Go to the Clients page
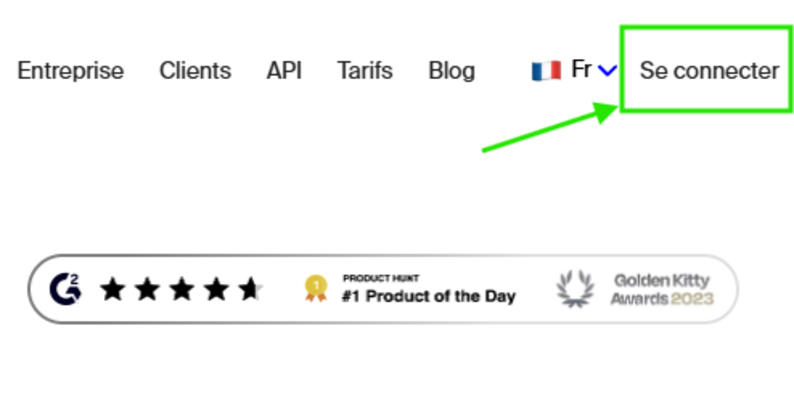This screenshot has width=794, height=400. click(195, 71)
